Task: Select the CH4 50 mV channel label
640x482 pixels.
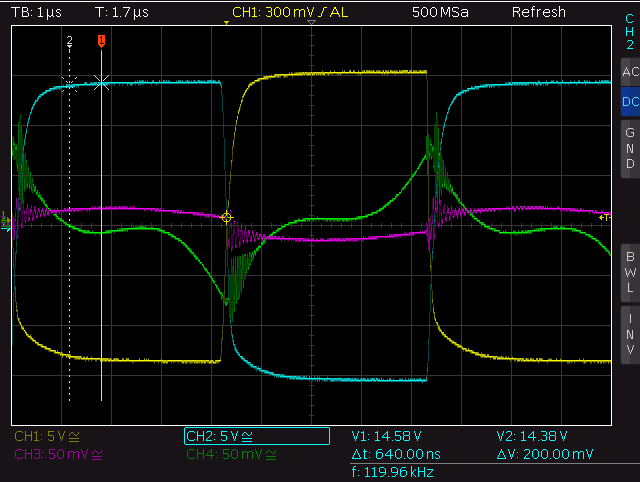Action: click(x=231, y=454)
